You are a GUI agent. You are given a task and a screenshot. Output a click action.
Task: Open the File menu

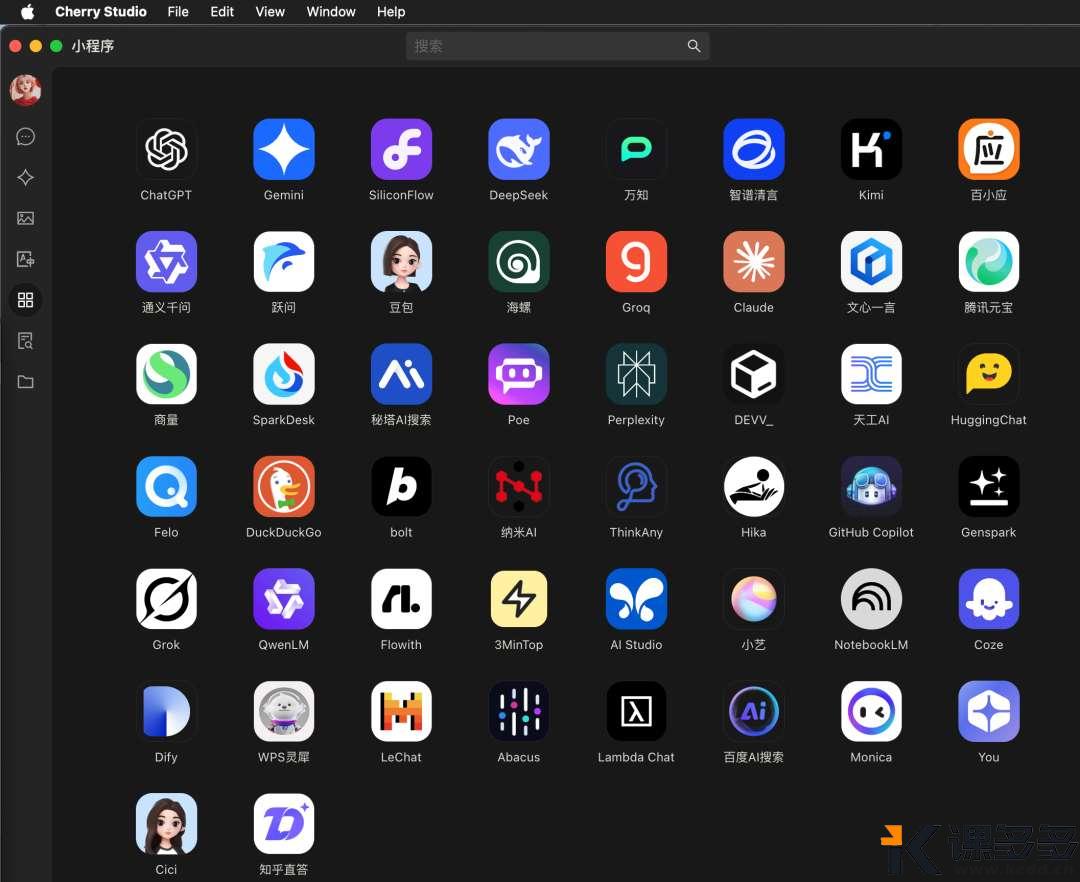coord(178,12)
